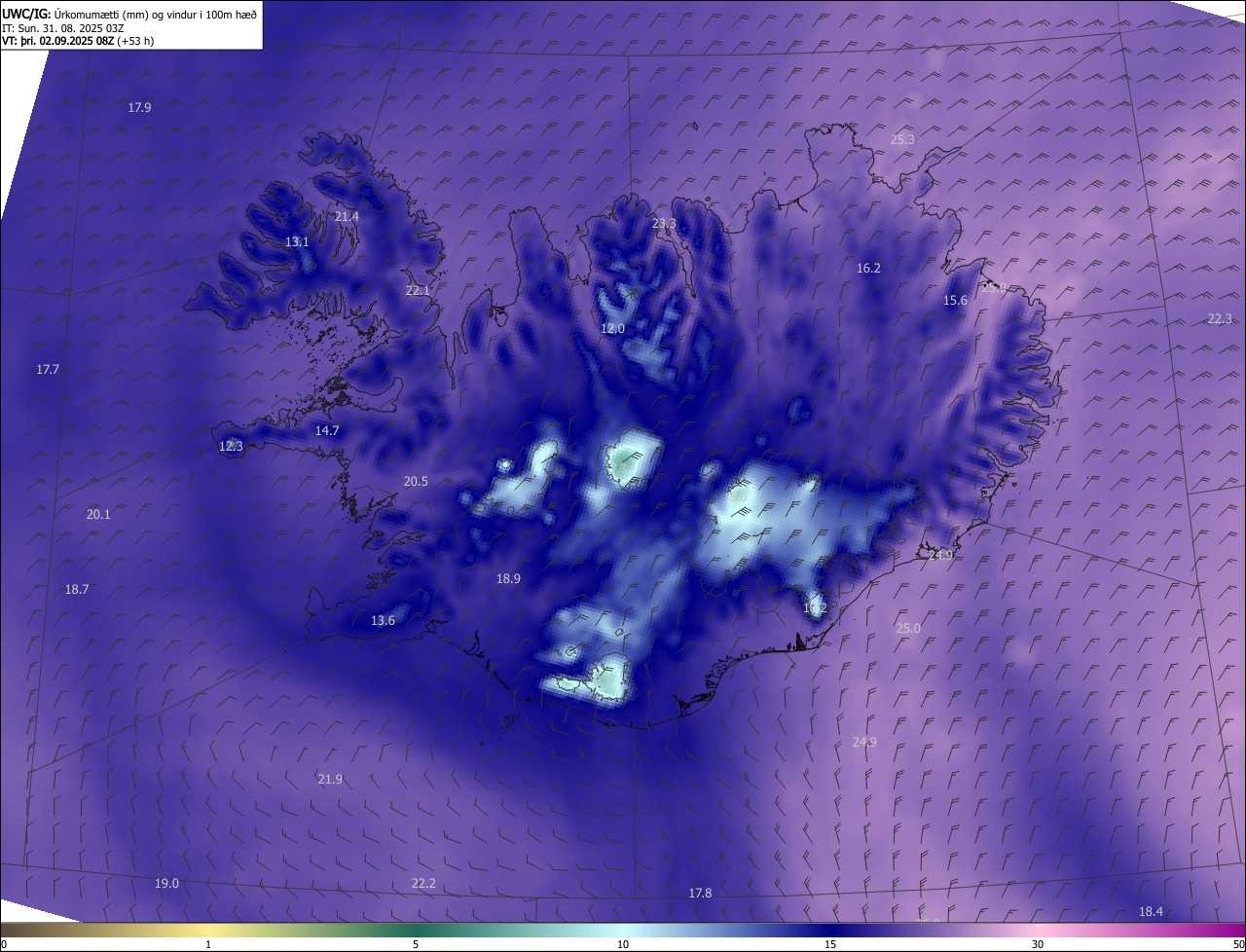Select the 14.7 value label
Viewport: 1246px width, 952px height.
(x=327, y=430)
